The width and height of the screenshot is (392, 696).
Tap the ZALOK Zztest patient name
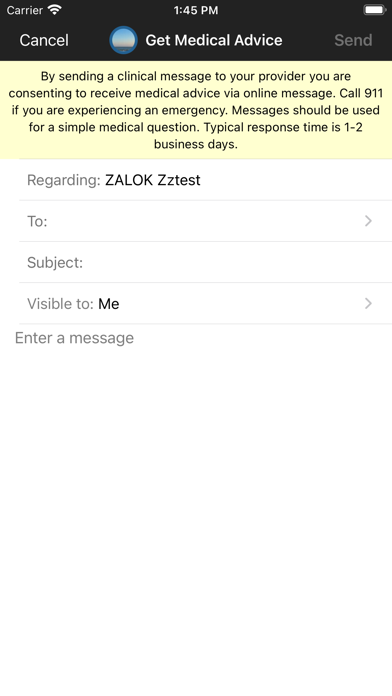point(153,180)
